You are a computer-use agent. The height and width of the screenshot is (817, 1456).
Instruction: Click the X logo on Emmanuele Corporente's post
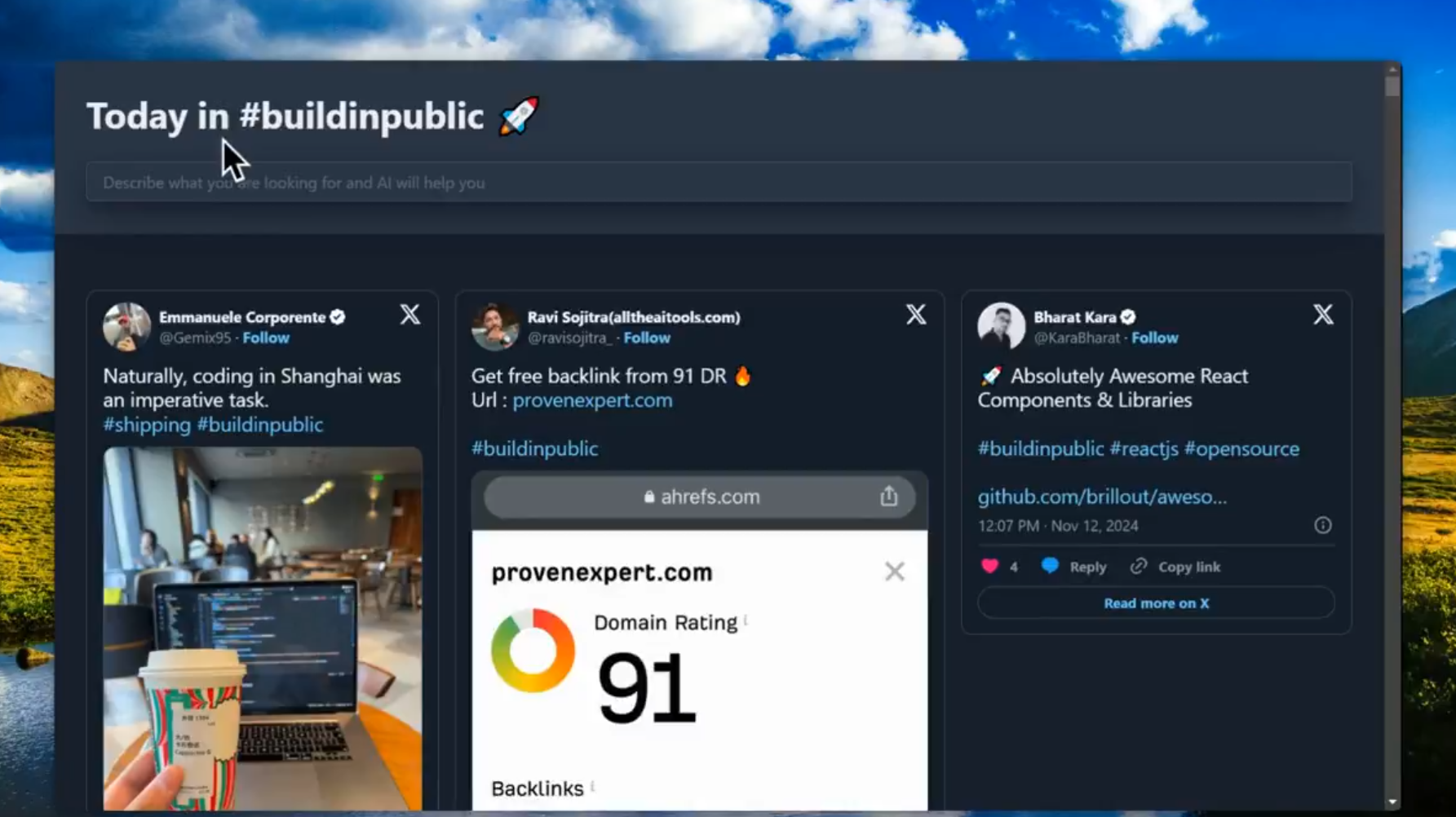[x=409, y=315]
